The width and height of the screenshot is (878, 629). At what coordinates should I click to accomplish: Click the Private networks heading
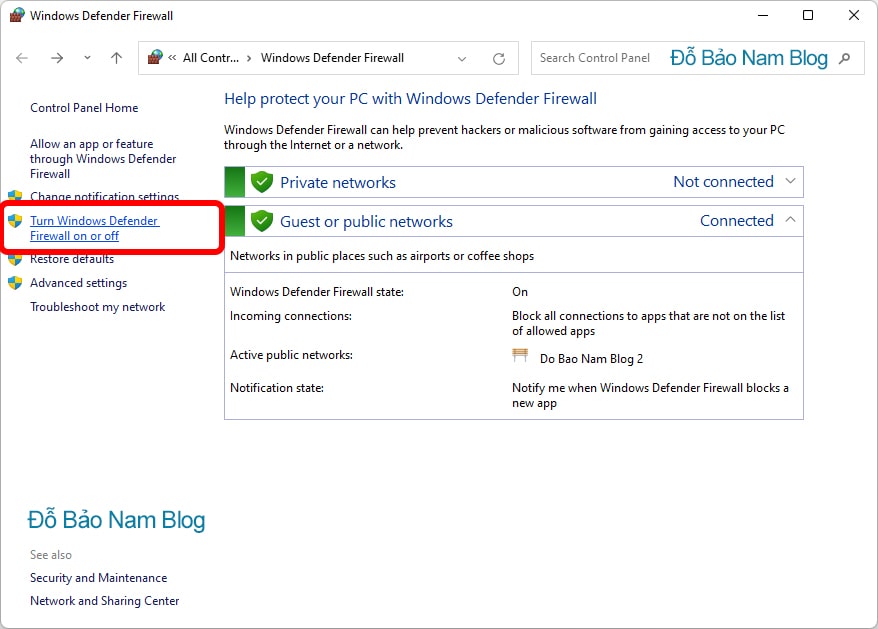pyautogui.click(x=338, y=183)
